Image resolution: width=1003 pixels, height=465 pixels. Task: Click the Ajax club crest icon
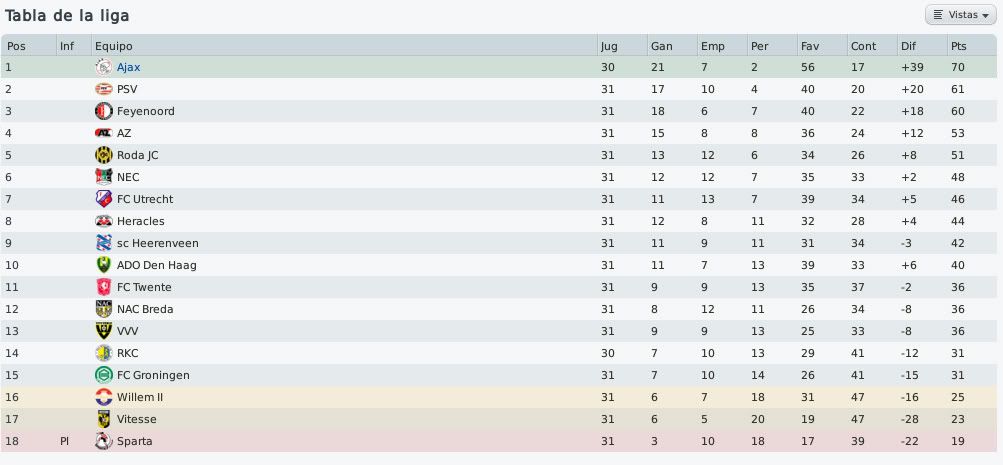click(x=104, y=67)
